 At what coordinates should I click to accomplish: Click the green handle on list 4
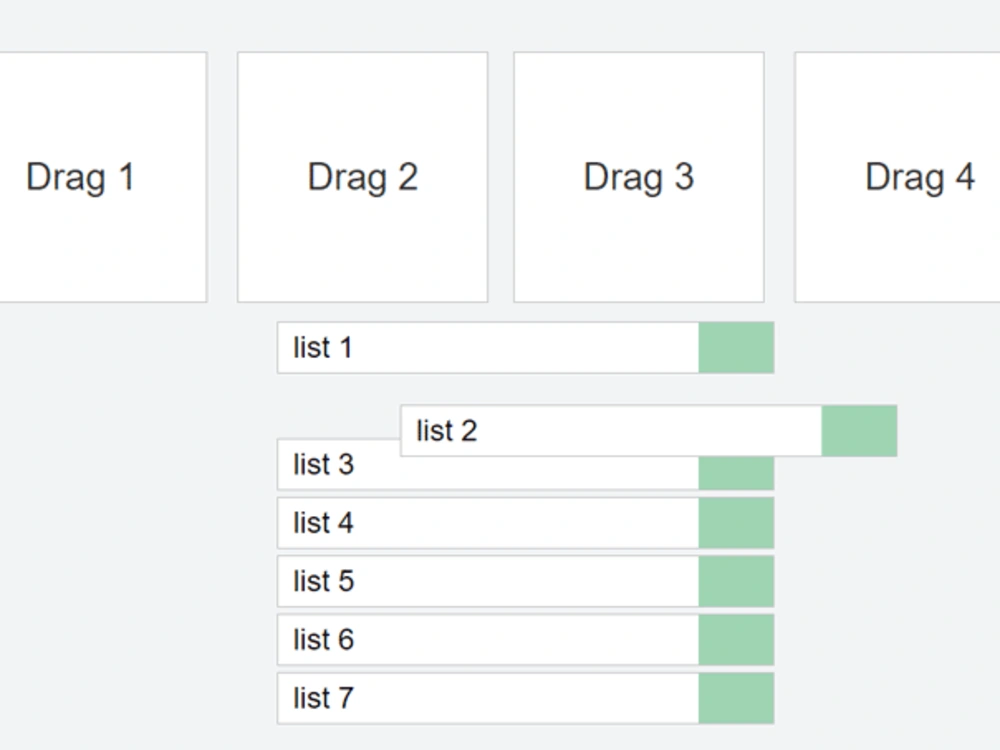(x=736, y=523)
